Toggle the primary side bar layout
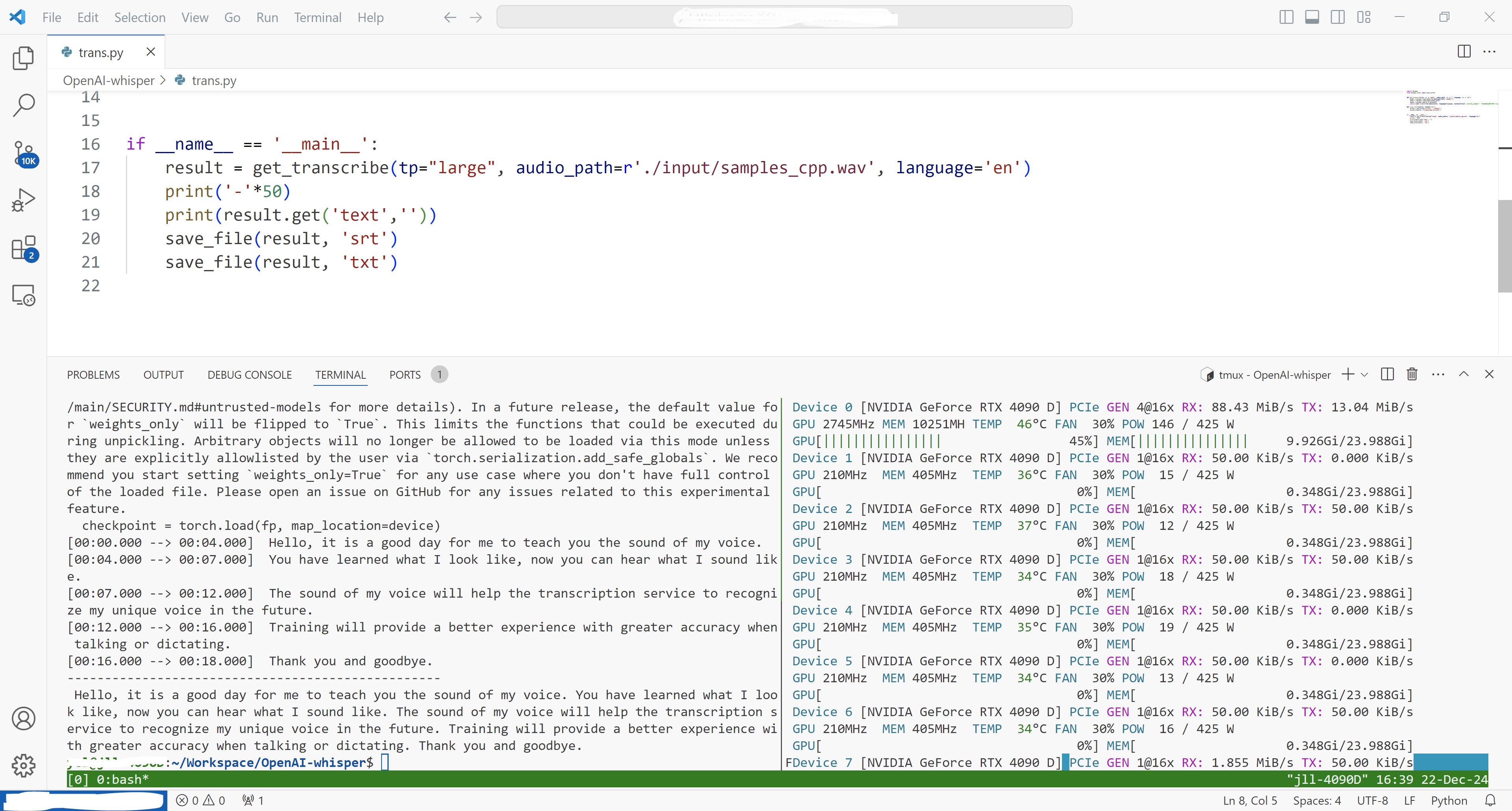Screen dimensions: 1512x811 (x=1286, y=18)
